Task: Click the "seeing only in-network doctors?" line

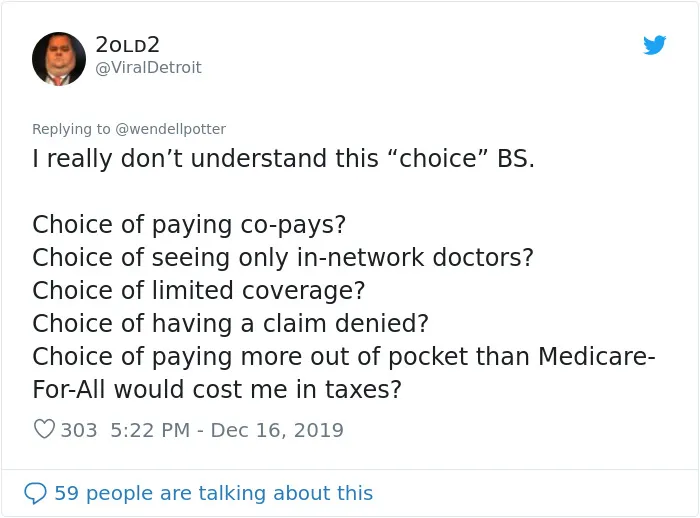Action: tap(283, 257)
